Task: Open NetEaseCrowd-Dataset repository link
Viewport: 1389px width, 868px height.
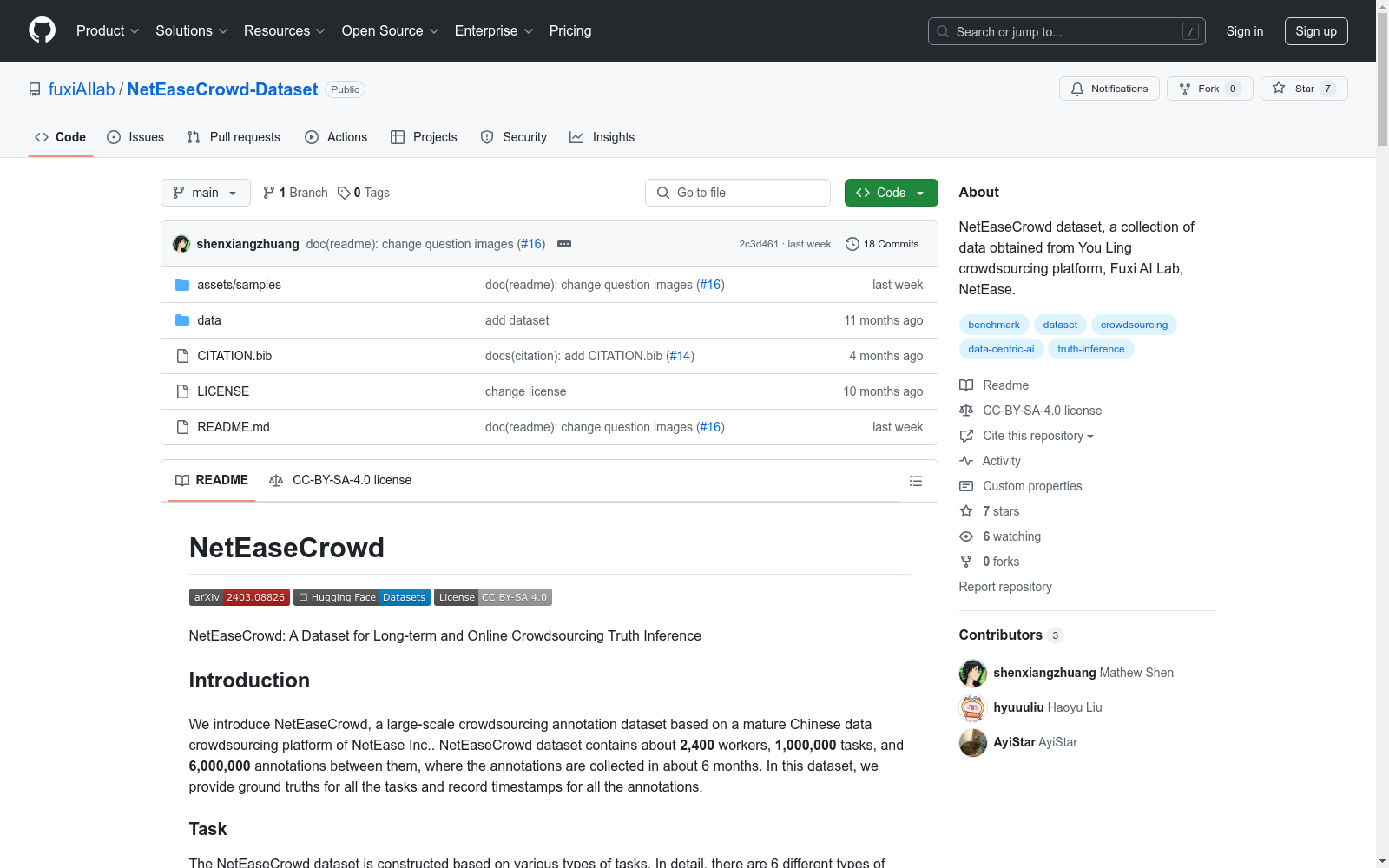Action: tap(222, 89)
